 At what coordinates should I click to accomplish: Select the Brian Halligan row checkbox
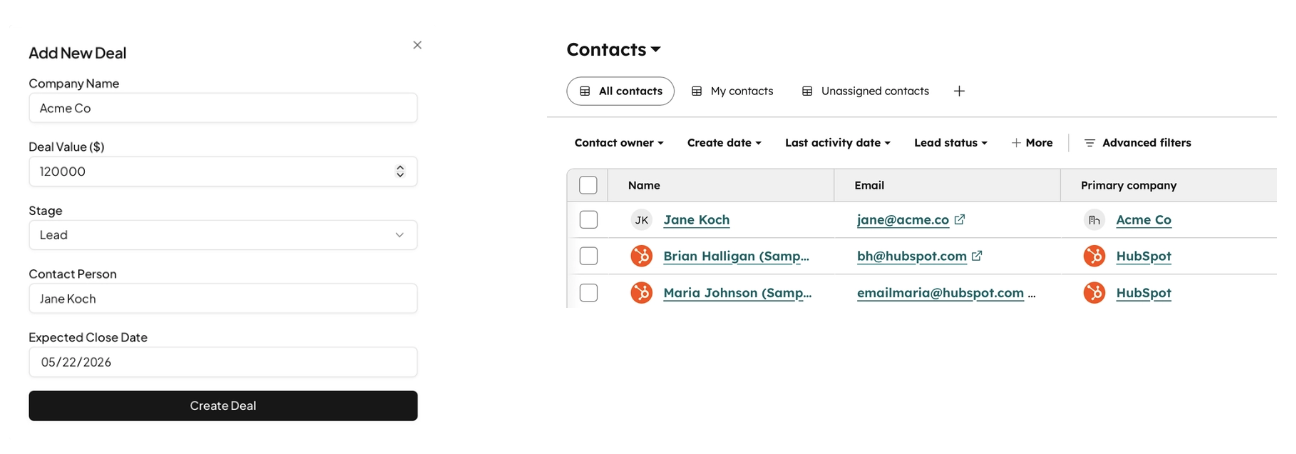588,256
